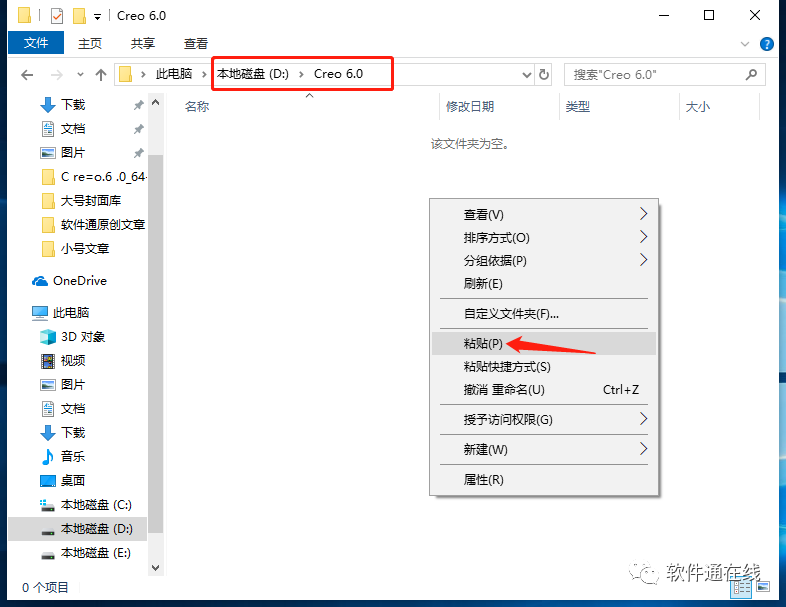The image size is (786, 607).
Task: Open the 新建(W) submenu
Action: click(544, 450)
